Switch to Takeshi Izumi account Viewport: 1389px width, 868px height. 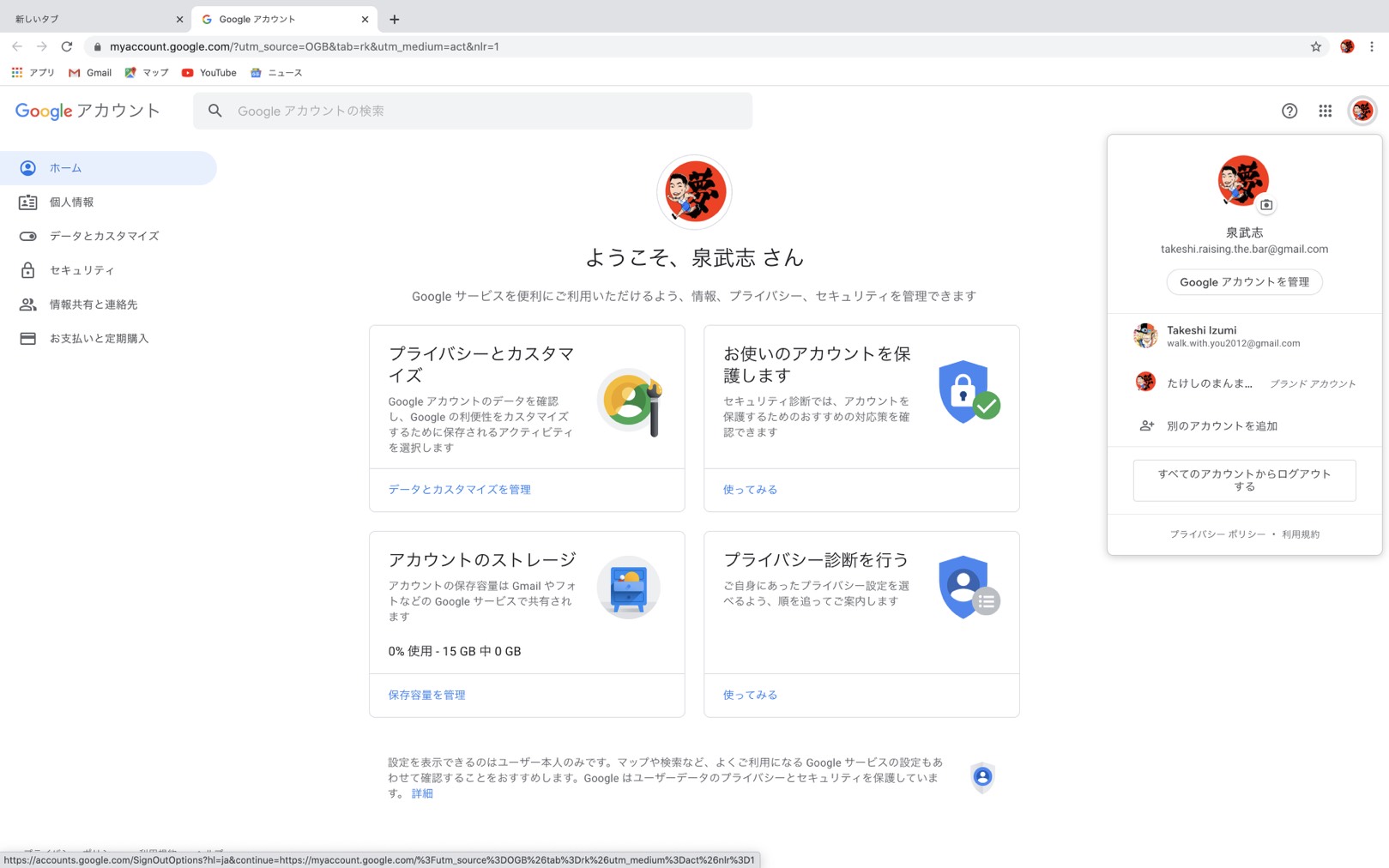click(x=1244, y=336)
